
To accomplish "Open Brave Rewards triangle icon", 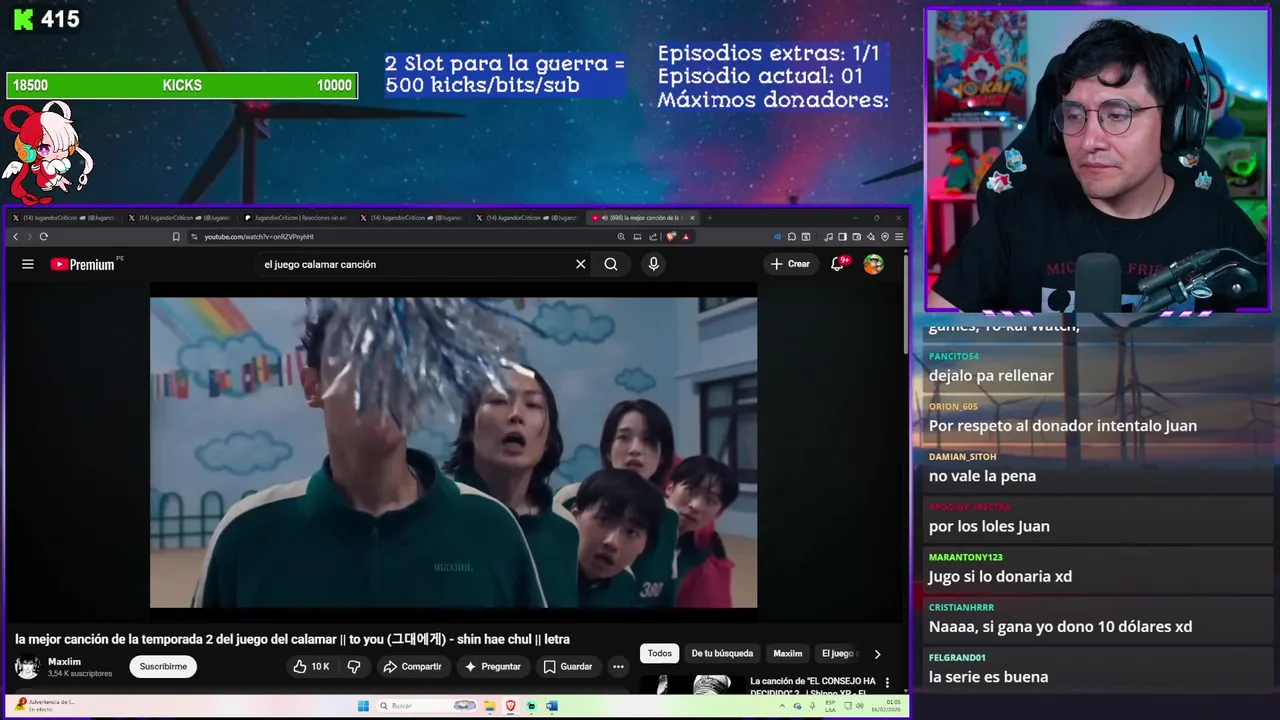I will pos(685,237).
